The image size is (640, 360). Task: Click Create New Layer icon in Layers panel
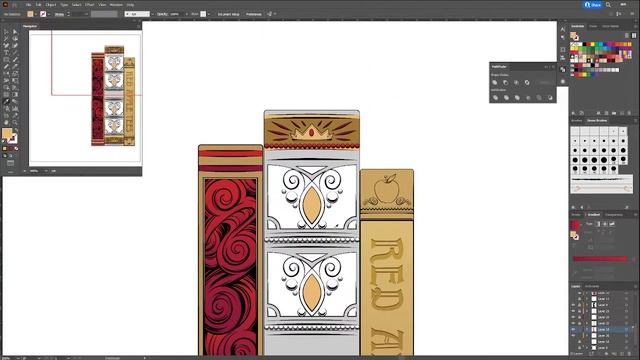click(x=623, y=354)
